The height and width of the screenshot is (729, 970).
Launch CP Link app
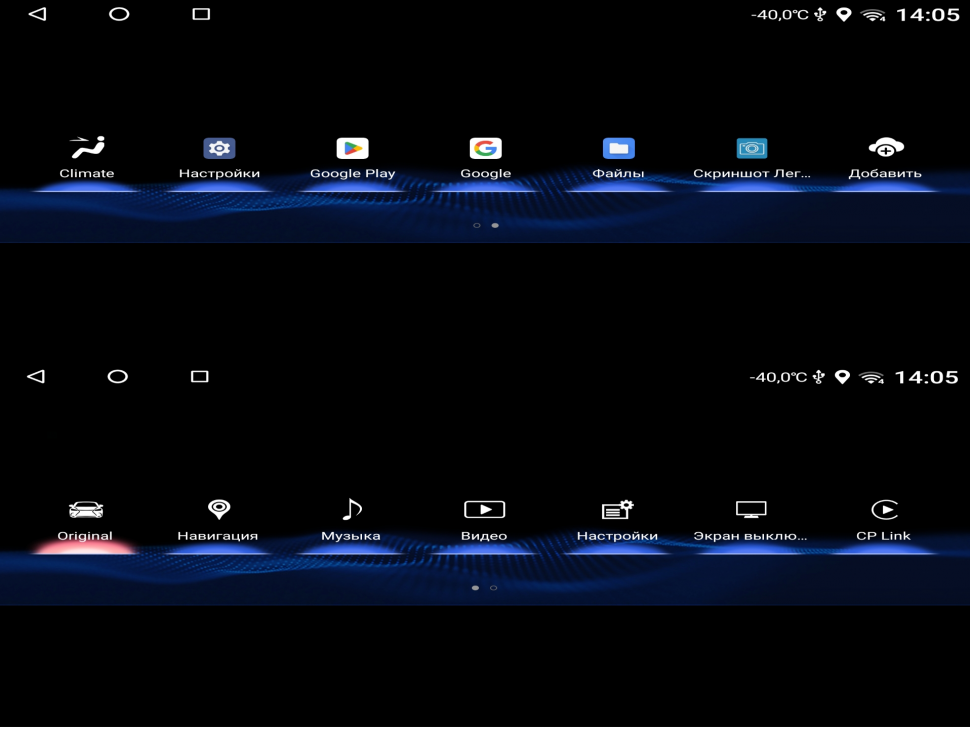point(885,509)
